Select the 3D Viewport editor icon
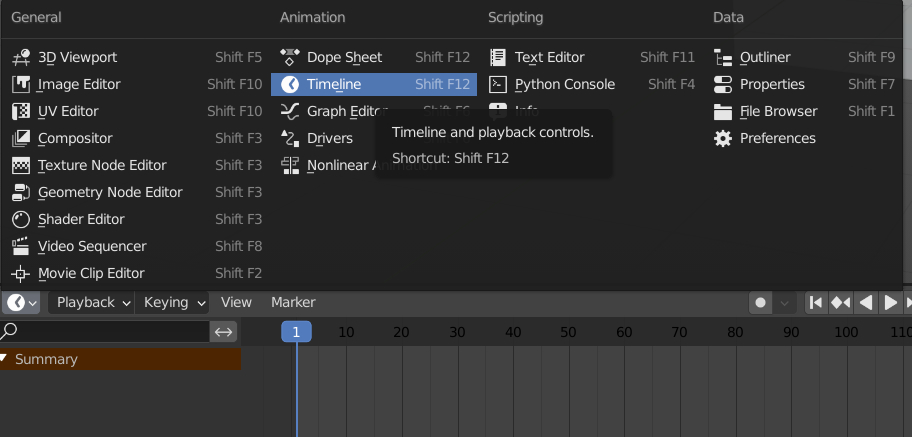Screen dimensions: 912x437 click(21, 58)
